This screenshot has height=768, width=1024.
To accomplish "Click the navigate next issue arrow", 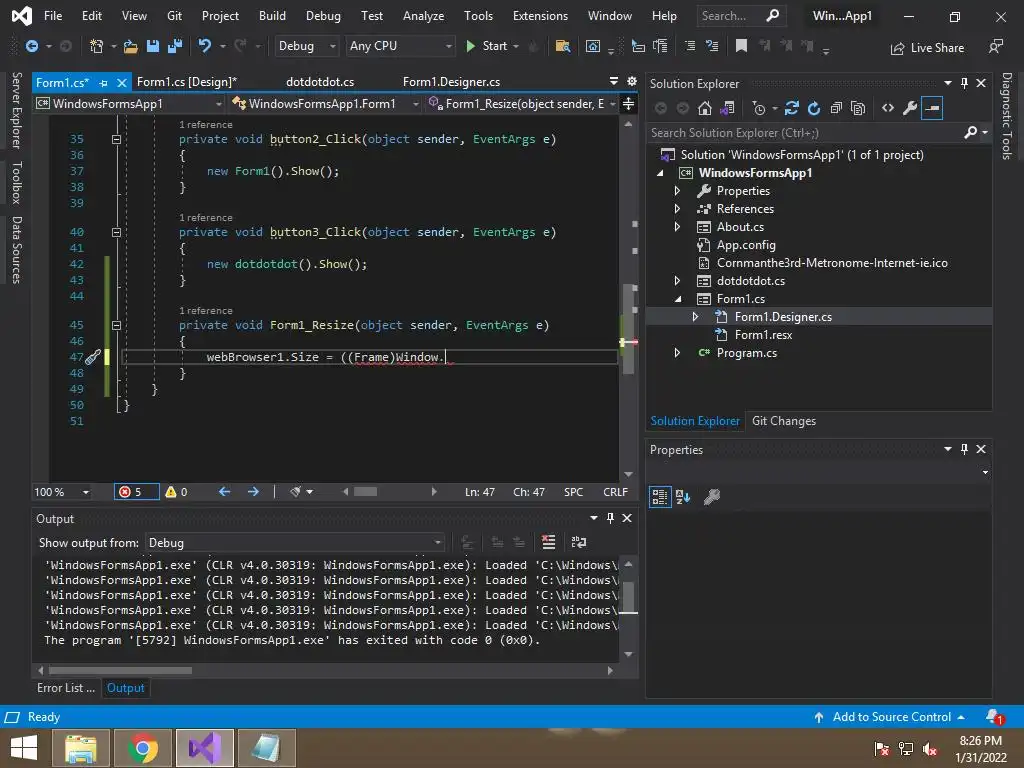I will click(x=253, y=492).
